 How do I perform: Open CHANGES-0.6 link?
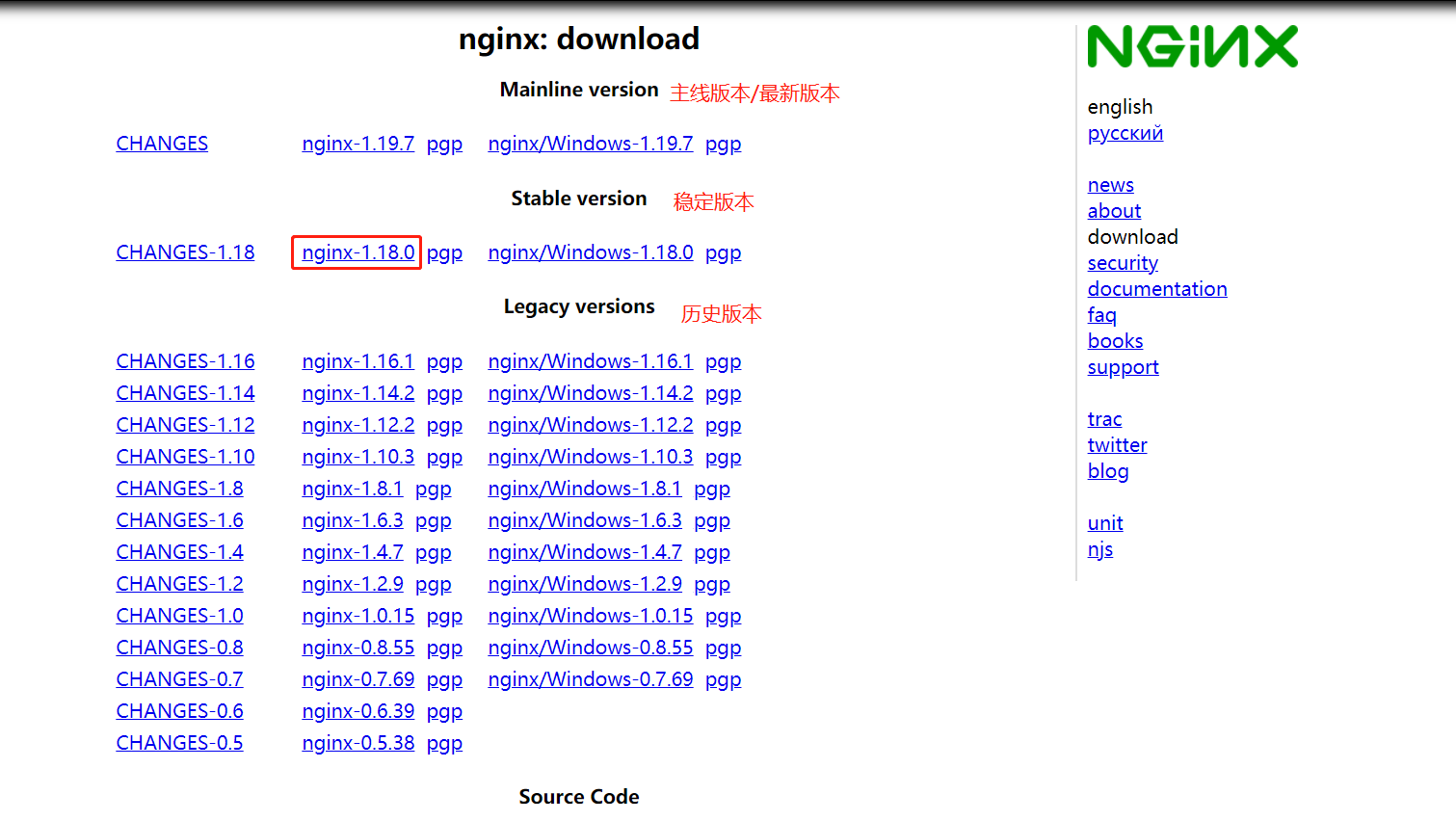(x=179, y=711)
